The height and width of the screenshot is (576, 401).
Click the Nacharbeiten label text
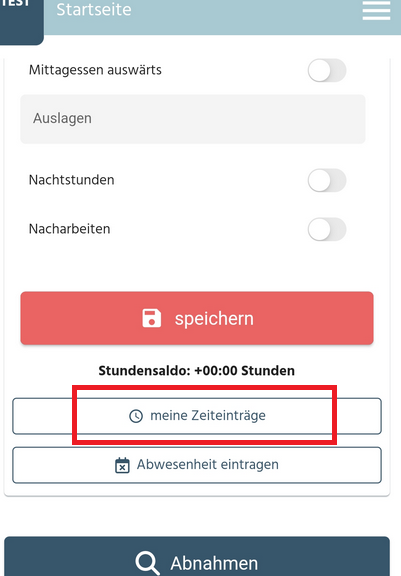69,229
